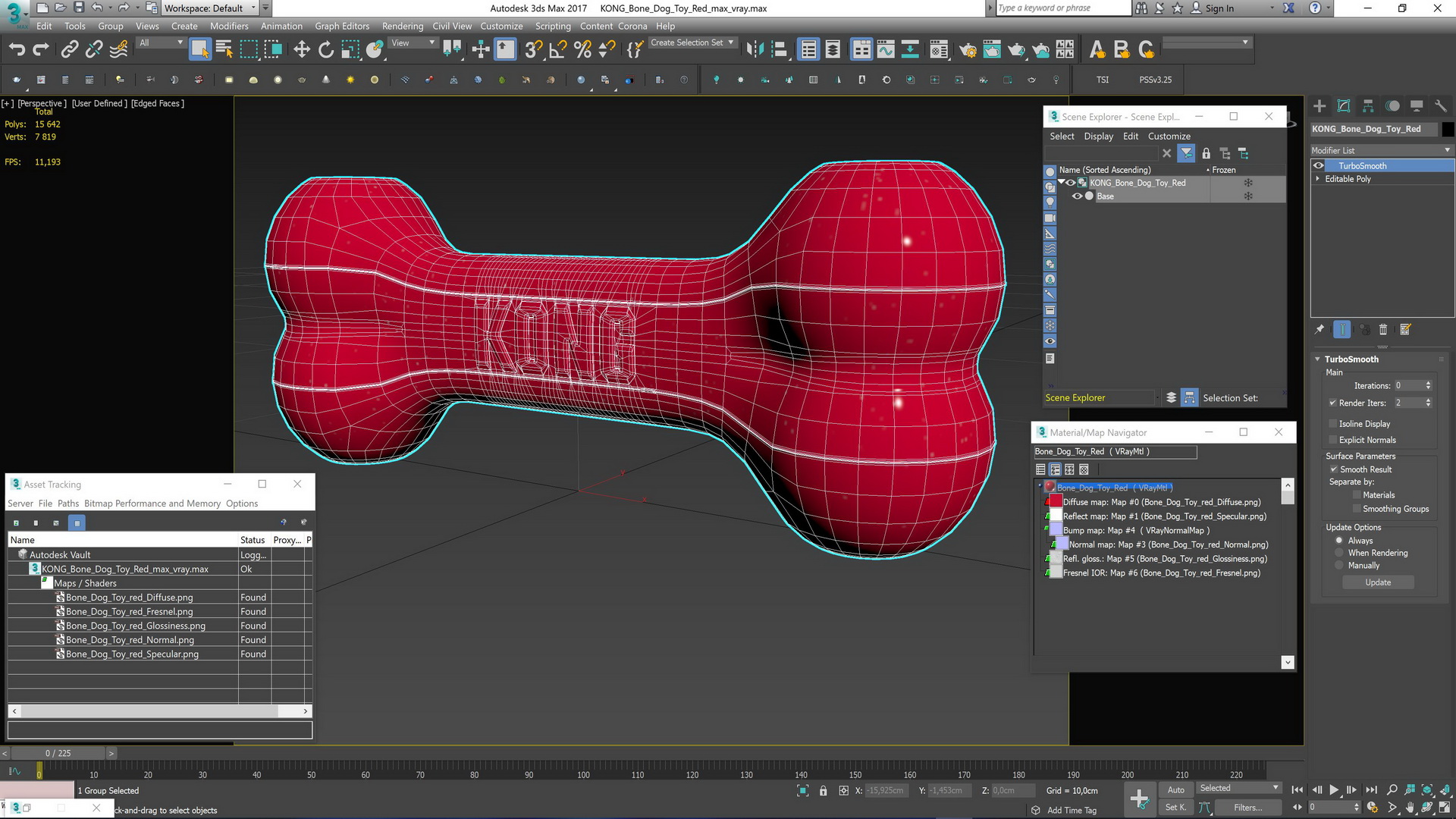Screen dimensions: 1456x819
Task: Click the Window/Crossing selection icon
Action: (x=274, y=50)
